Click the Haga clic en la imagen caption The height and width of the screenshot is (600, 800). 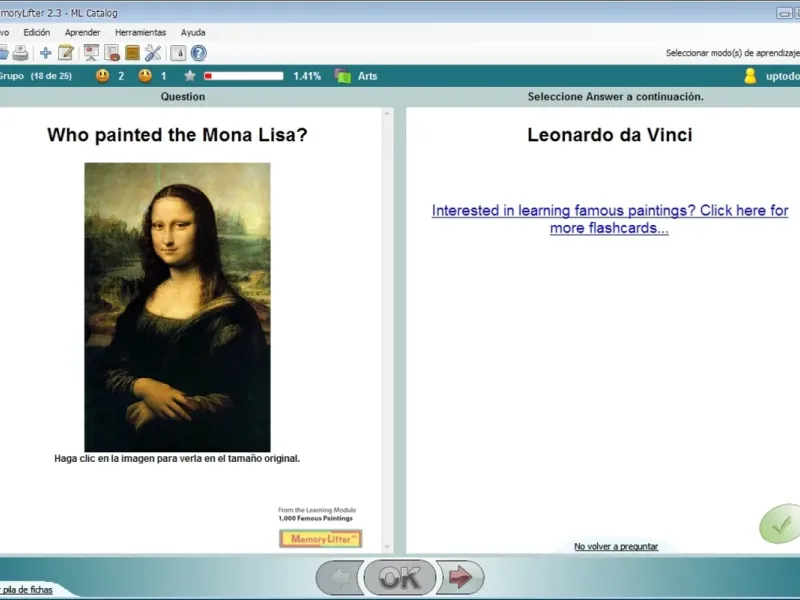(x=177, y=458)
